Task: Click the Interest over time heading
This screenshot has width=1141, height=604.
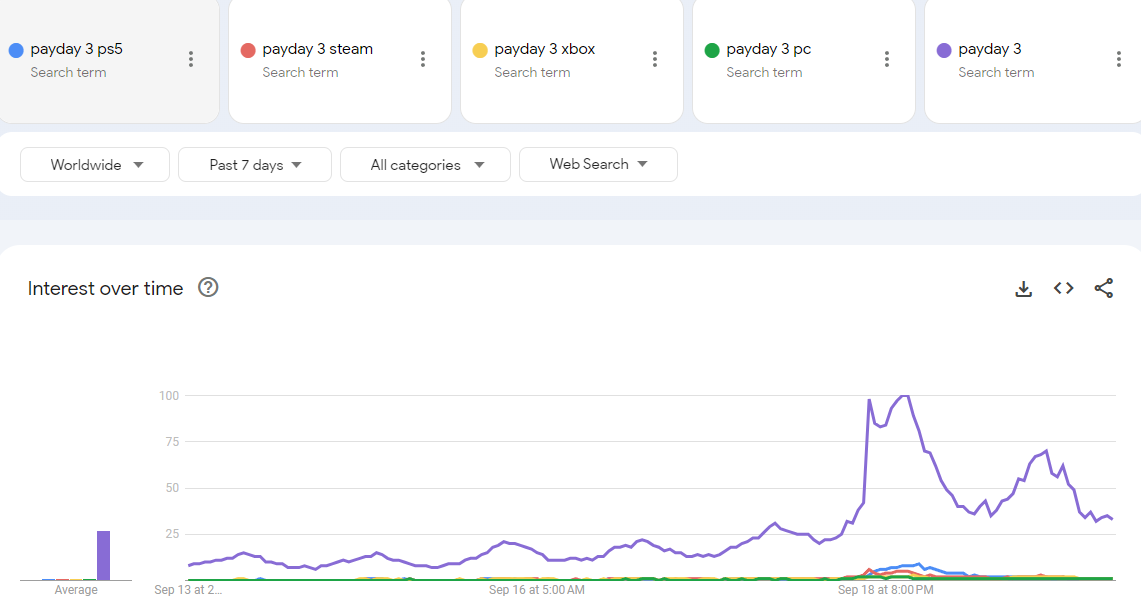Action: (106, 288)
